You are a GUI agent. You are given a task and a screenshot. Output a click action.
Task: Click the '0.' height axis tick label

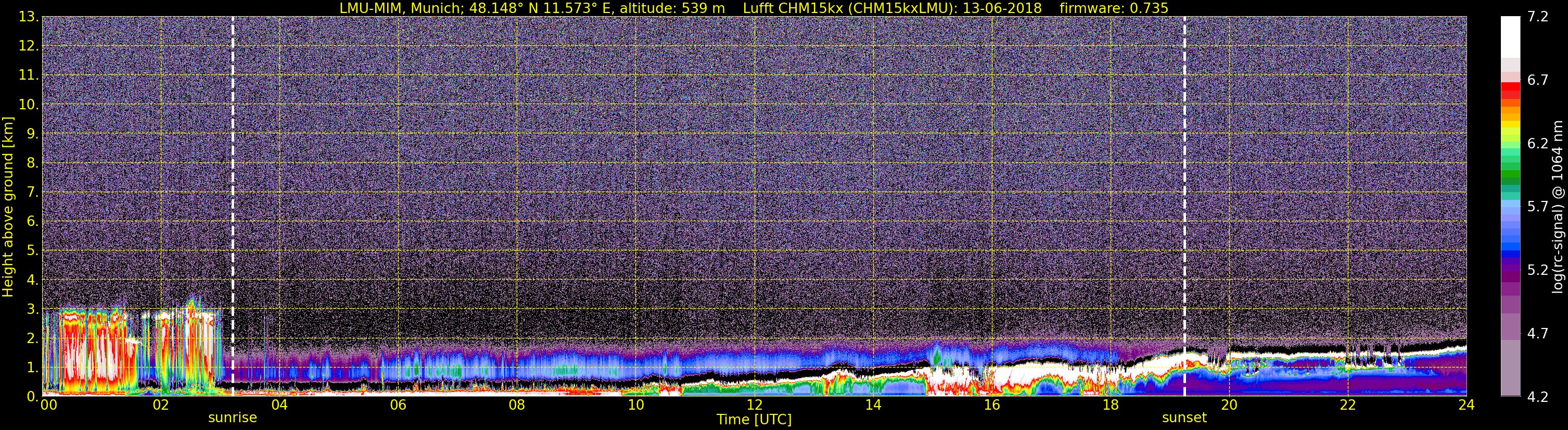(x=33, y=396)
